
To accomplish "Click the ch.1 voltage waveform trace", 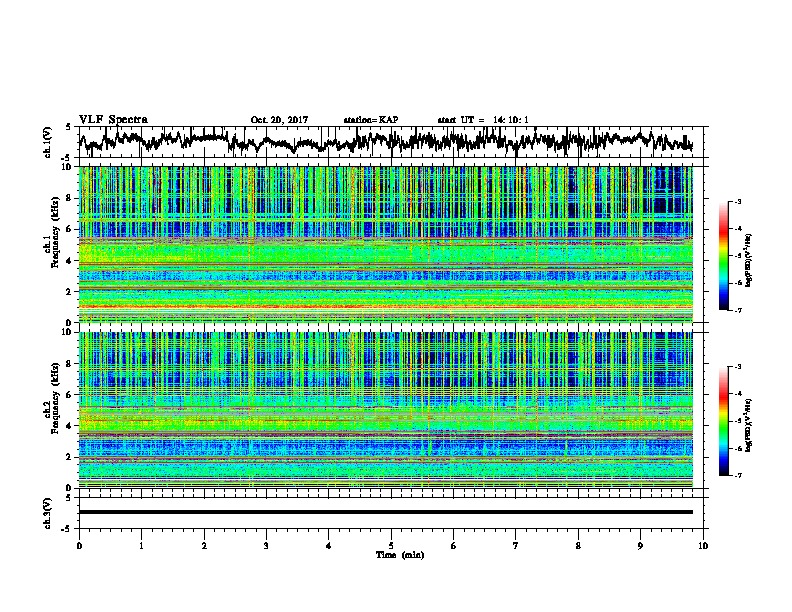I will pos(385,141).
